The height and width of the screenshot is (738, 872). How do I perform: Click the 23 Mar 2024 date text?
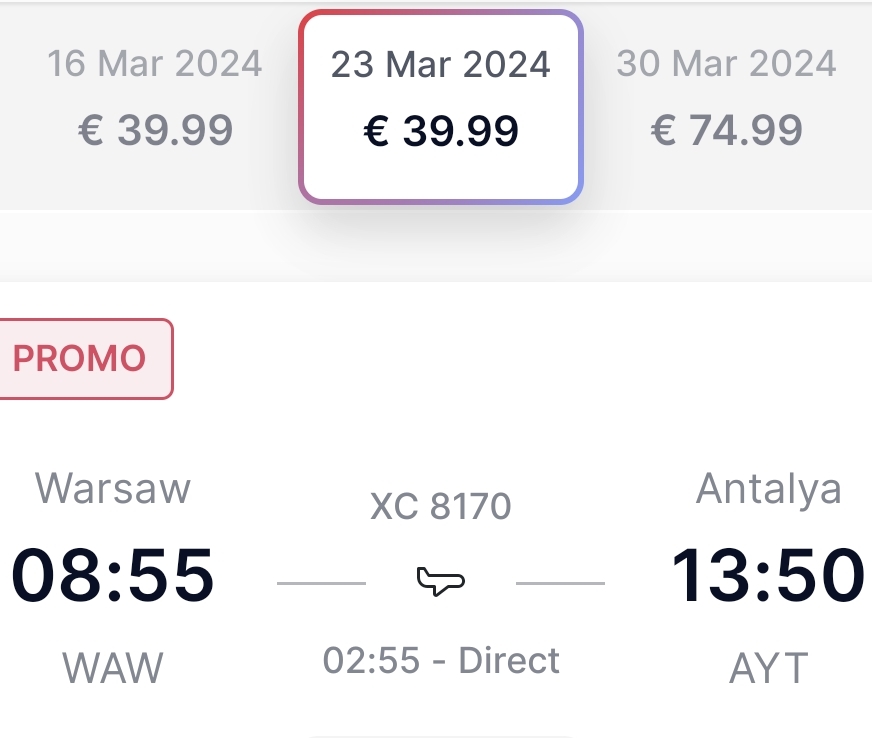point(440,65)
